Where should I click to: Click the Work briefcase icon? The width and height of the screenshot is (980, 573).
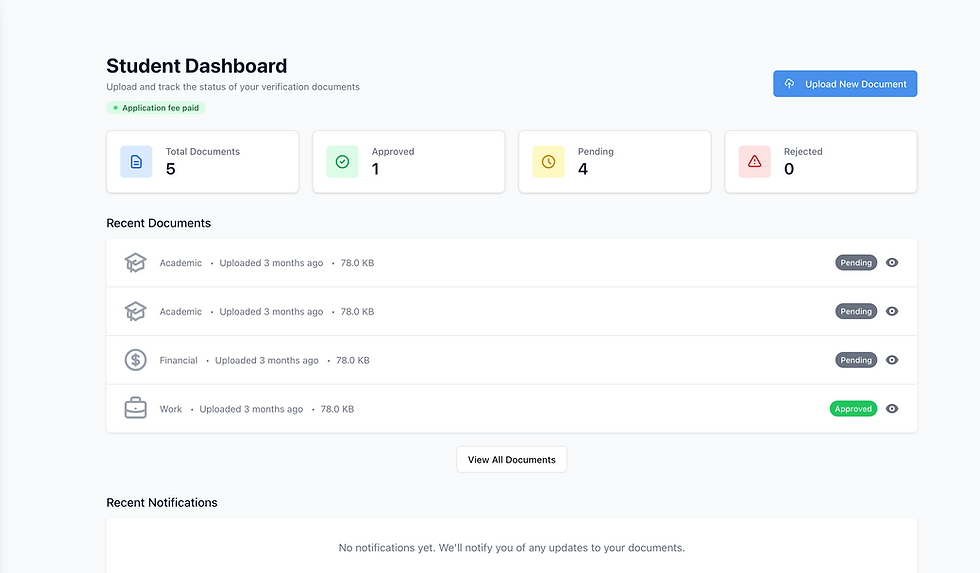click(136, 409)
